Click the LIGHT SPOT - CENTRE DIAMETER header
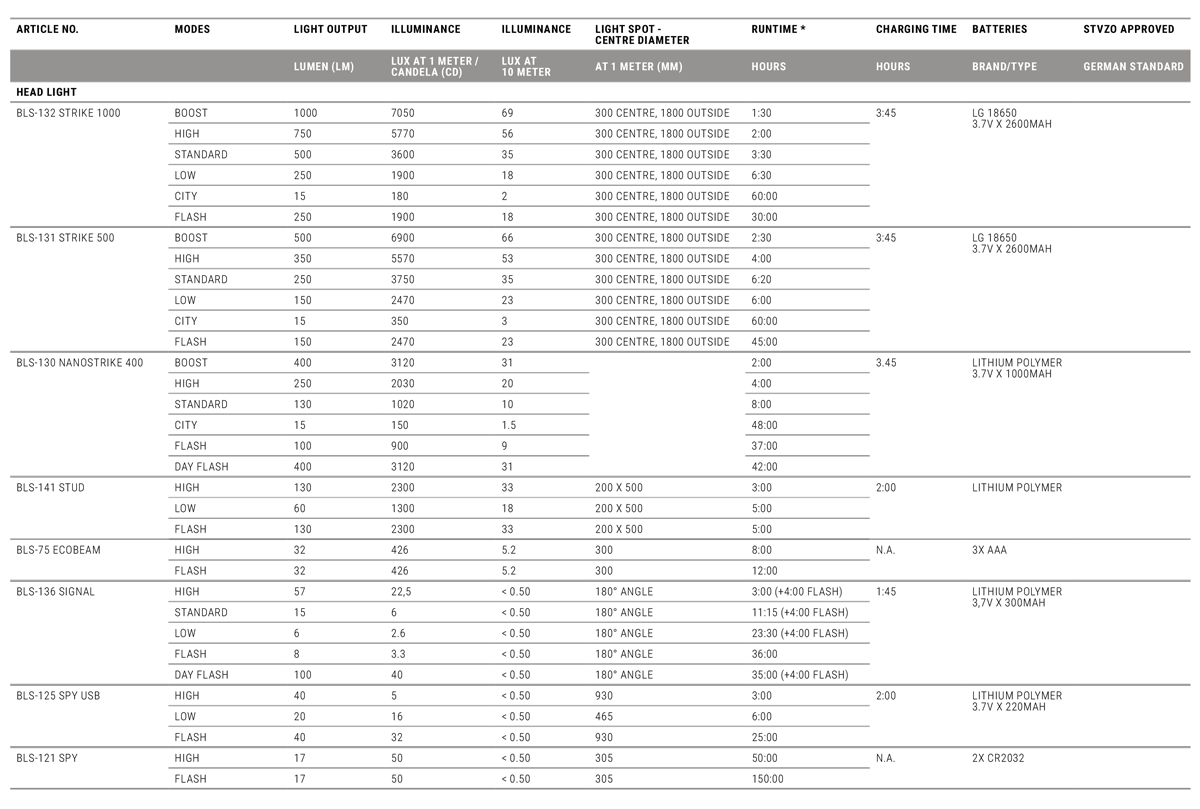Image resolution: width=1200 pixels, height=809 pixels. tap(642, 35)
